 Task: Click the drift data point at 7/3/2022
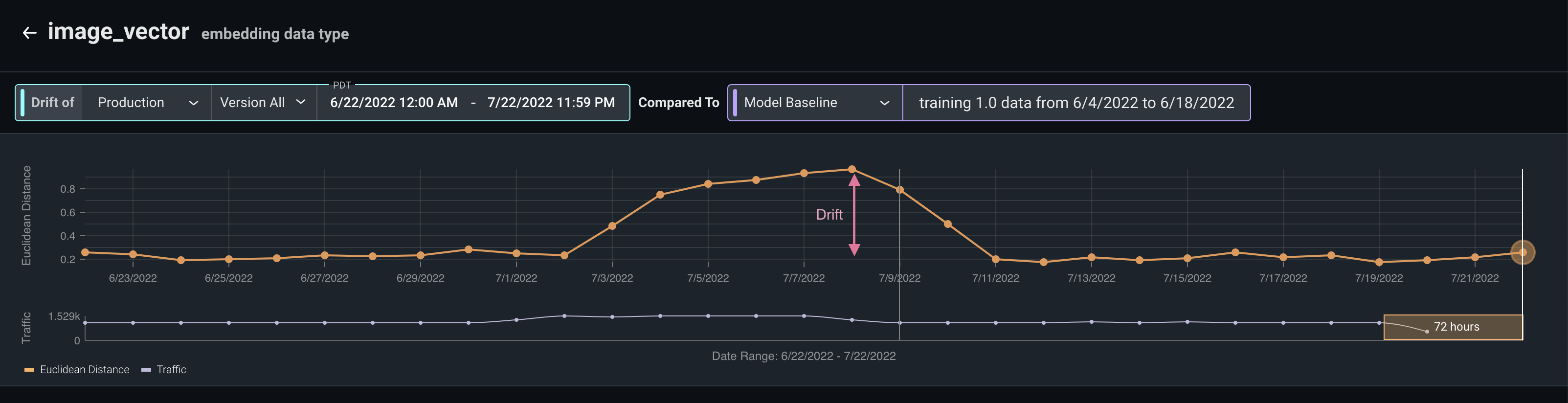[612, 226]
